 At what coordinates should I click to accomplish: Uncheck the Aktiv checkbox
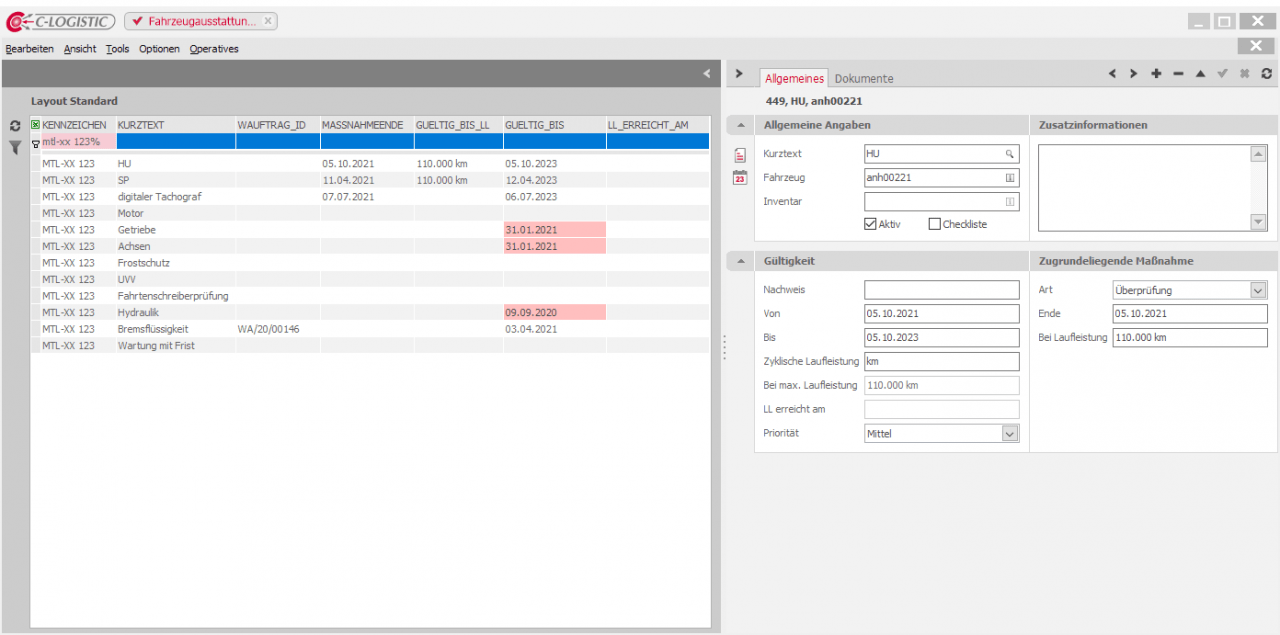[870, 224]
